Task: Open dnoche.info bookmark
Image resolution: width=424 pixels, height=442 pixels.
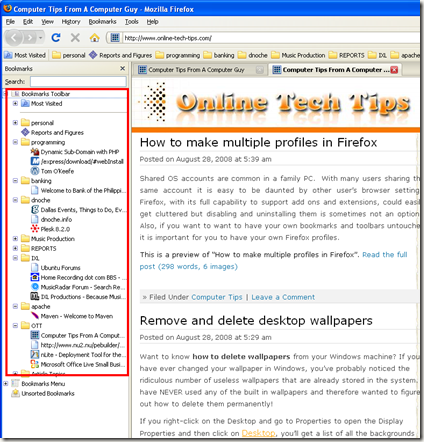Action: coord(51,220)
